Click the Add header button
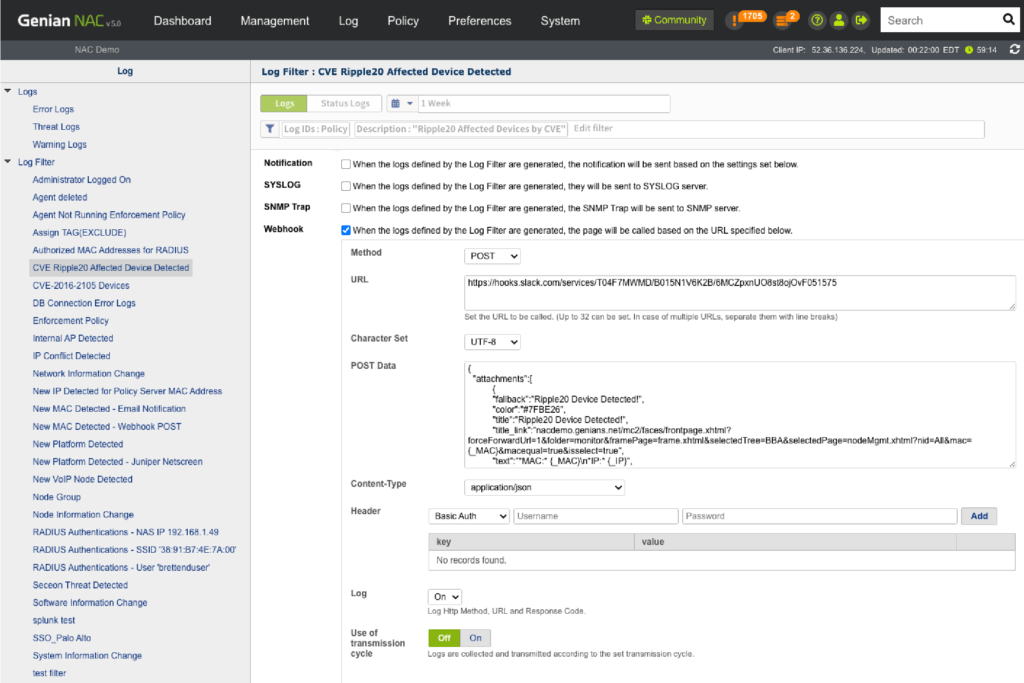 pyautogui.click(x=978, y=516)
